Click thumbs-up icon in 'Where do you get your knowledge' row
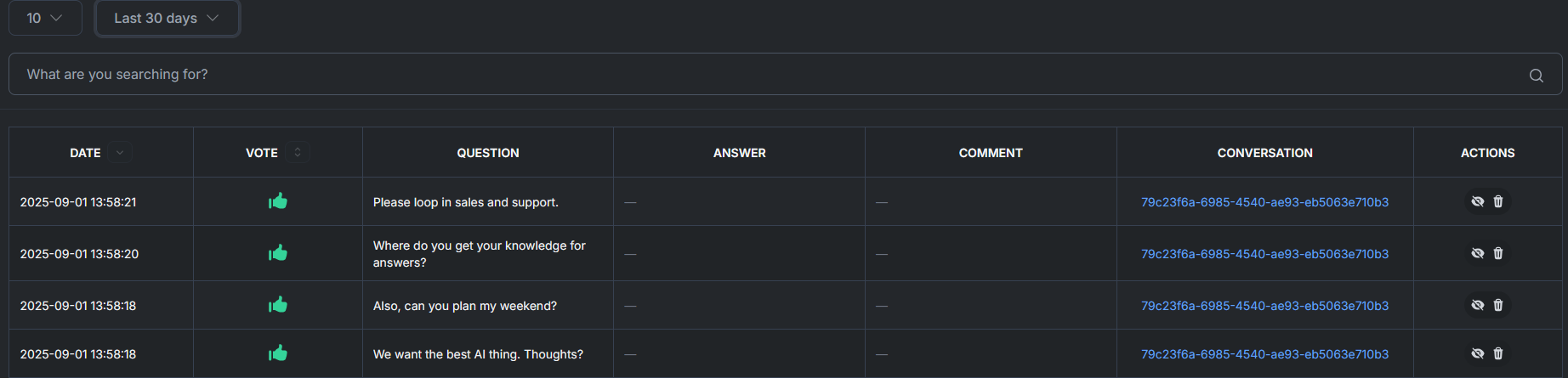 [278, 253]
